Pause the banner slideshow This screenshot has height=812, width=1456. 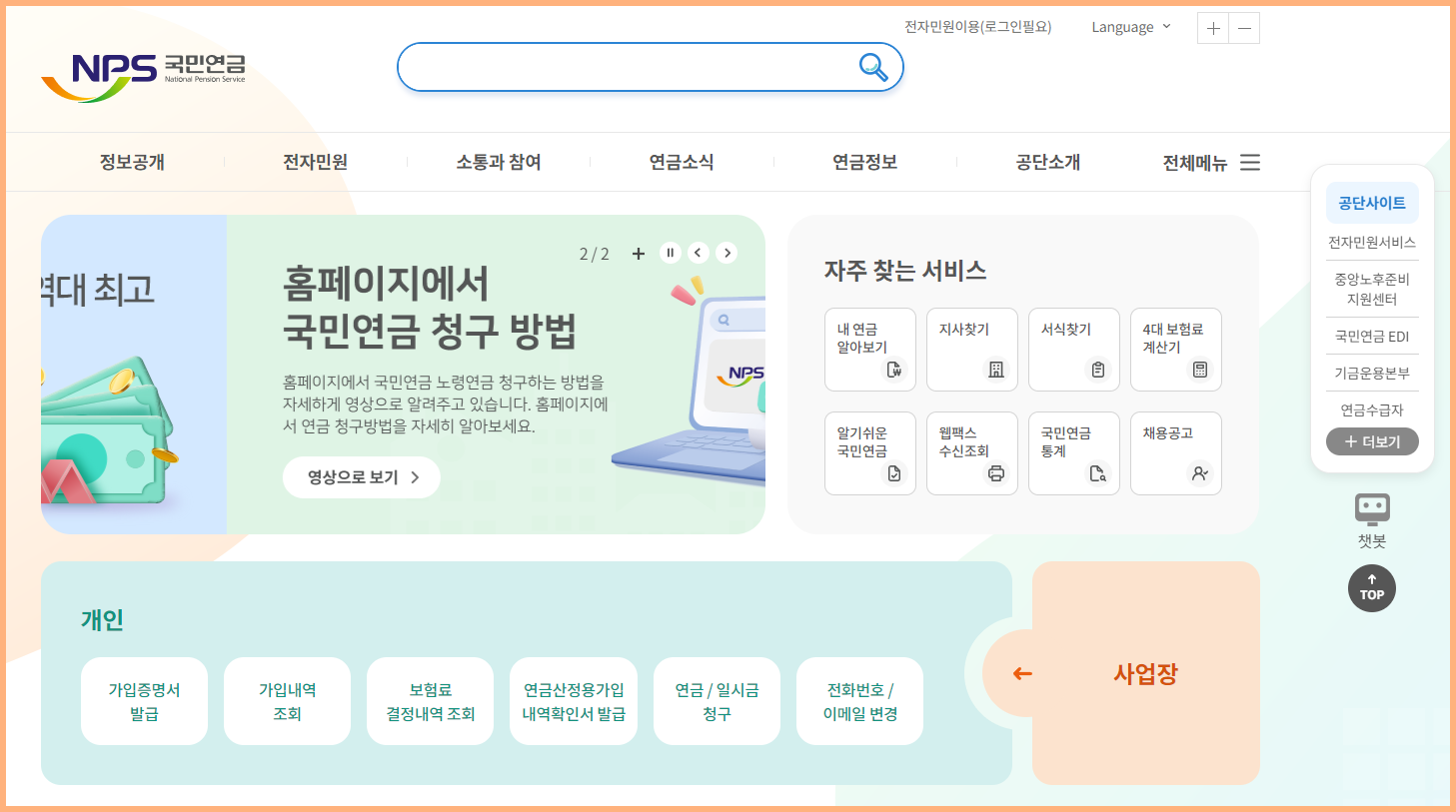[669, 253]
